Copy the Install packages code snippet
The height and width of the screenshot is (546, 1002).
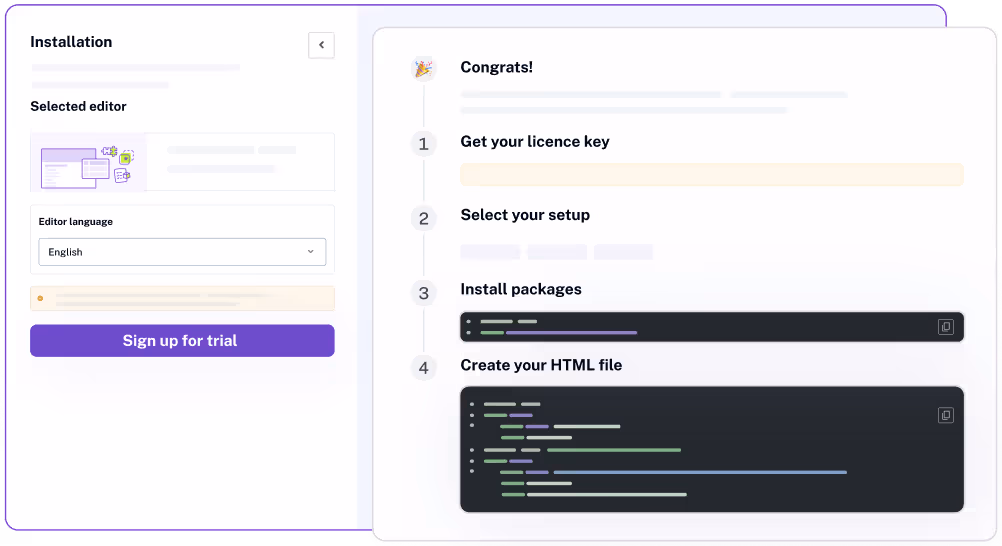(945, 327)
